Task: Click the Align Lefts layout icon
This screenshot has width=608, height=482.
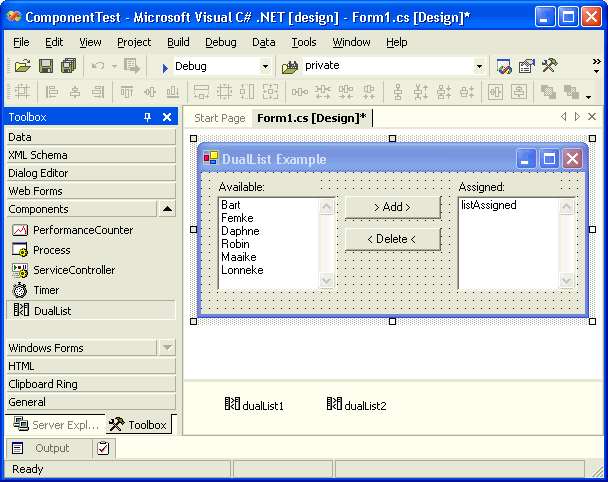Action: point(52,92)
